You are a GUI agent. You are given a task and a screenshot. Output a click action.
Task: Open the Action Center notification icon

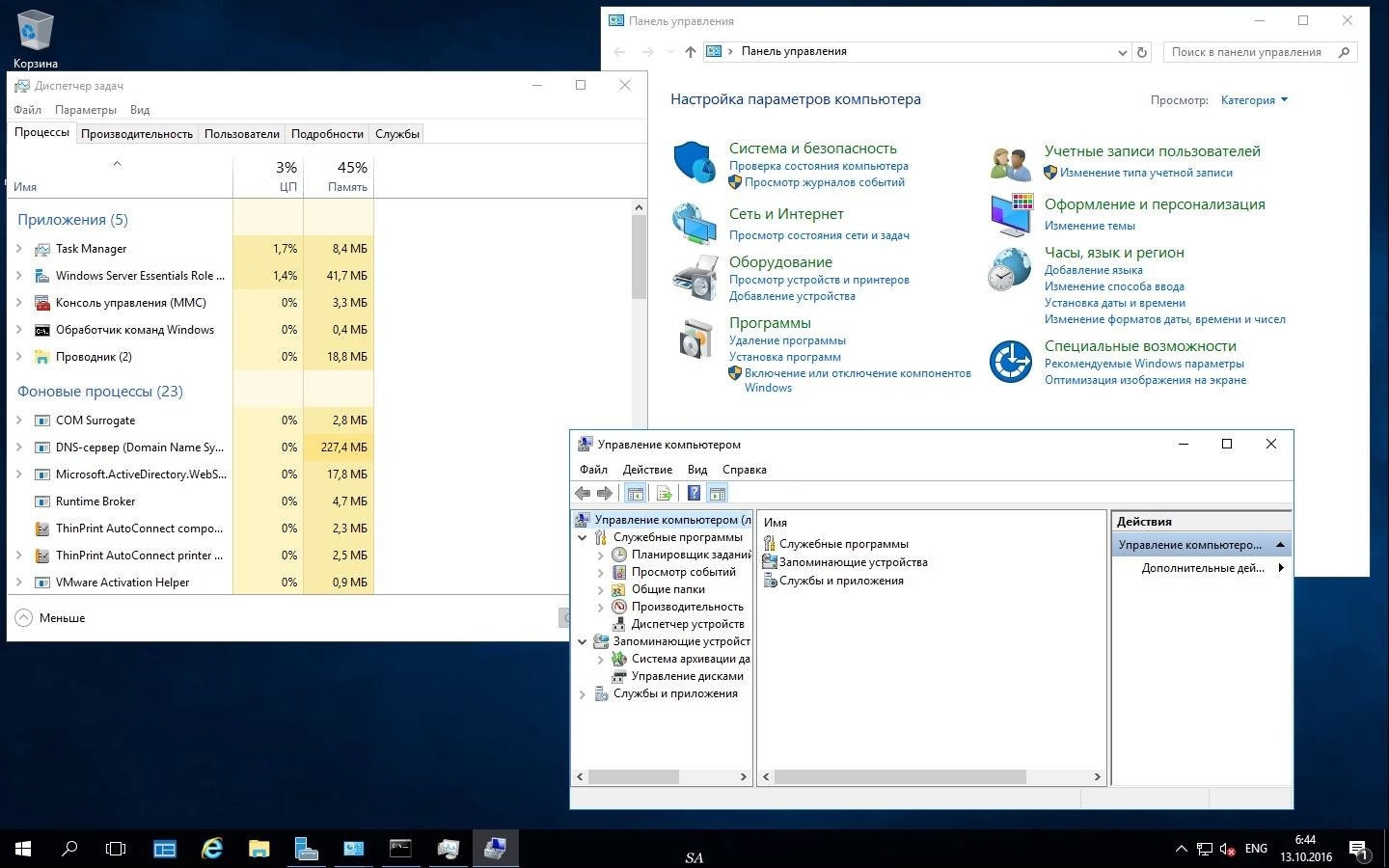pos(1358,850)
